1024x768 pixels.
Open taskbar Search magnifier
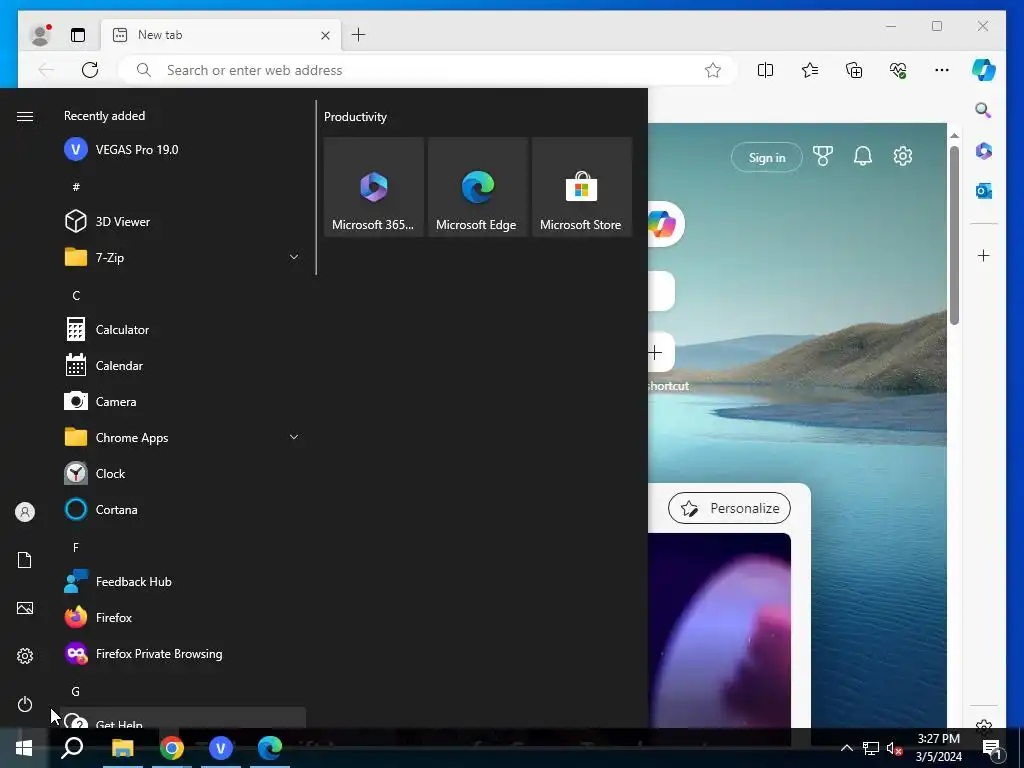(72, 748)
